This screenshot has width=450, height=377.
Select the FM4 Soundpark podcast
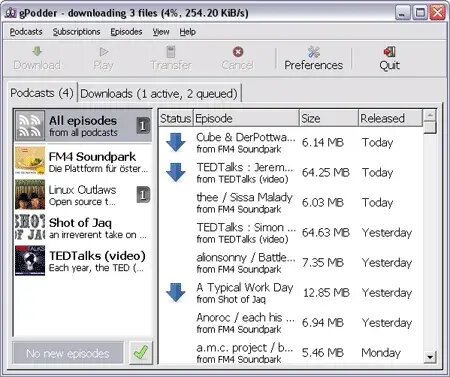click(83, 161)
